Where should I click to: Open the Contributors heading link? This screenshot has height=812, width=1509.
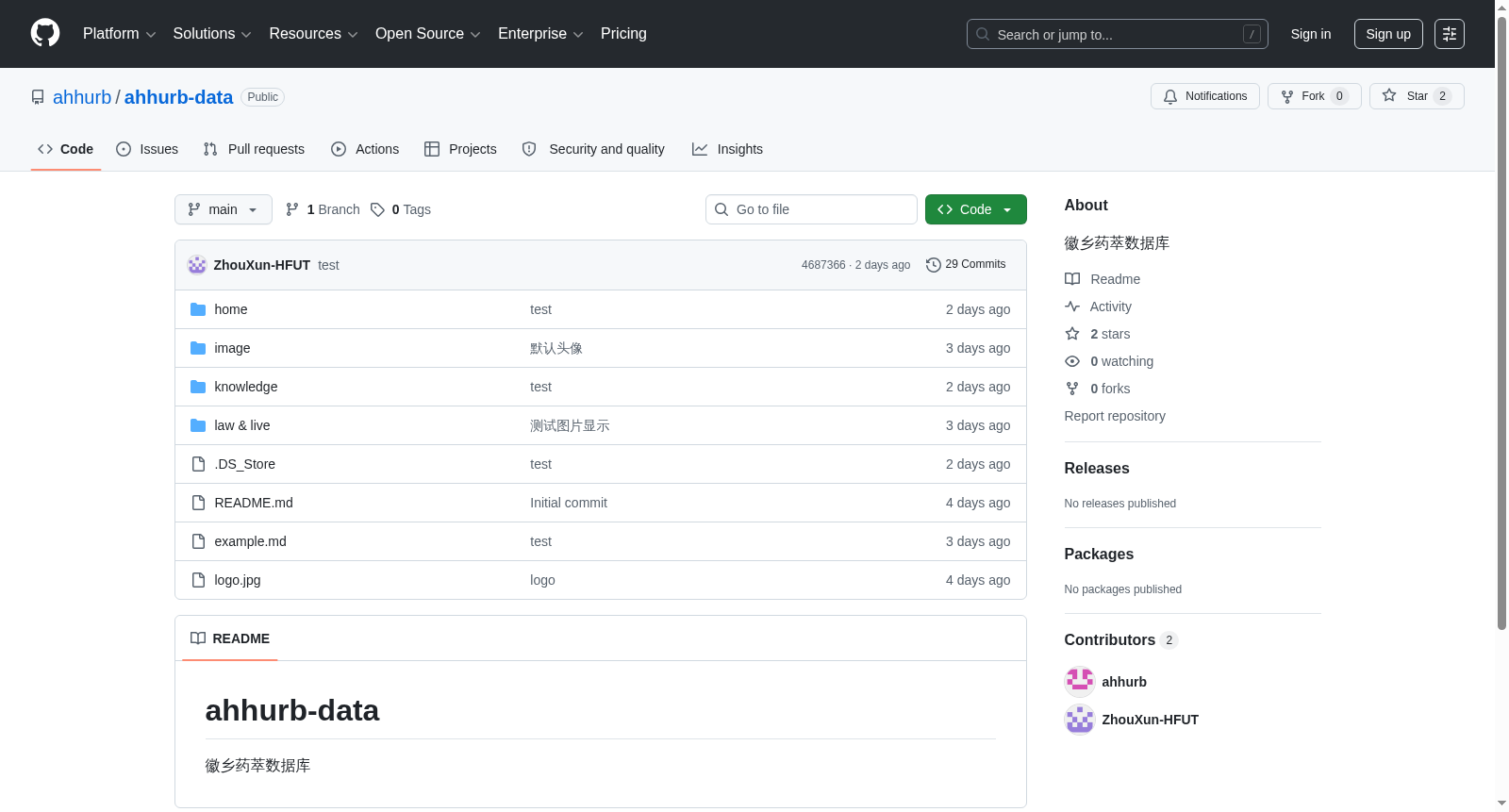[x=1121, y=639]
